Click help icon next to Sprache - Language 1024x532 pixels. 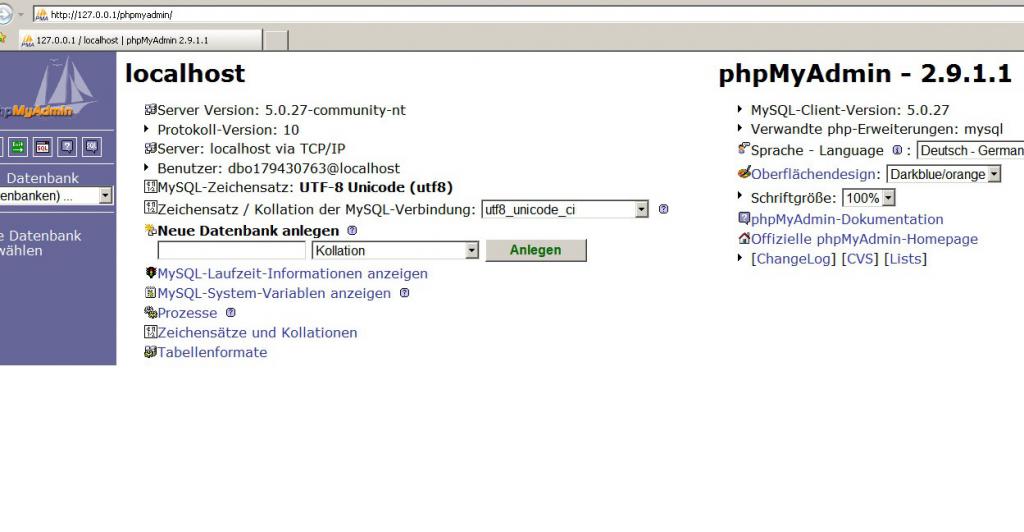(897, 150)
